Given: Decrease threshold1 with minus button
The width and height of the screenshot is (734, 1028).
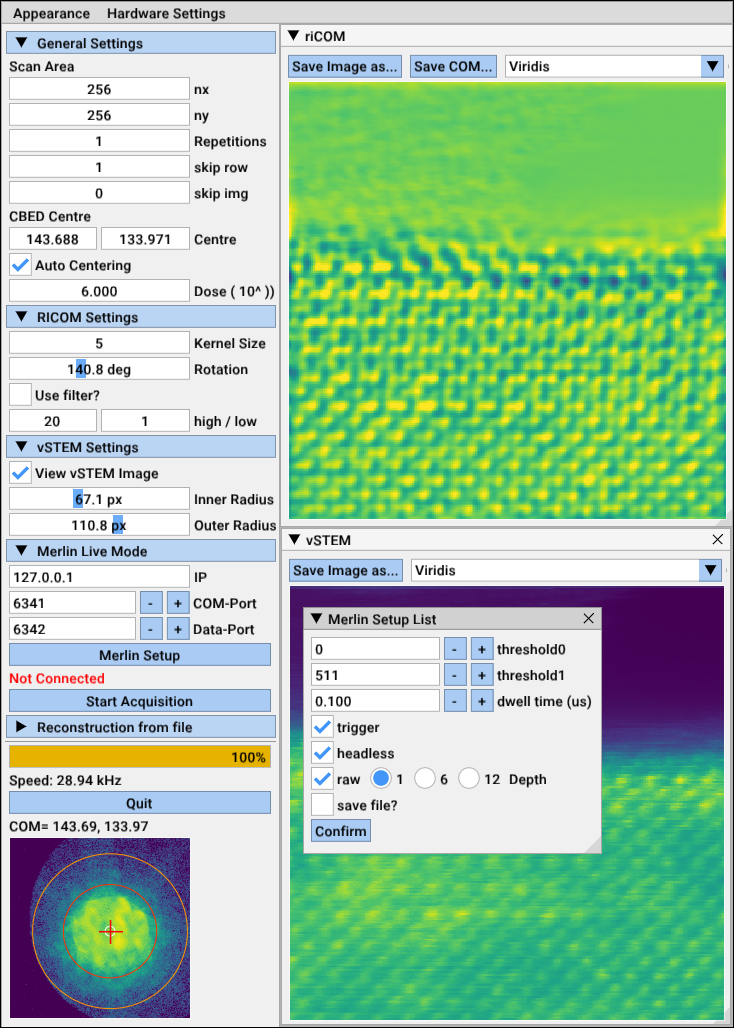Looking at the screenshot, I should [455, 675].
